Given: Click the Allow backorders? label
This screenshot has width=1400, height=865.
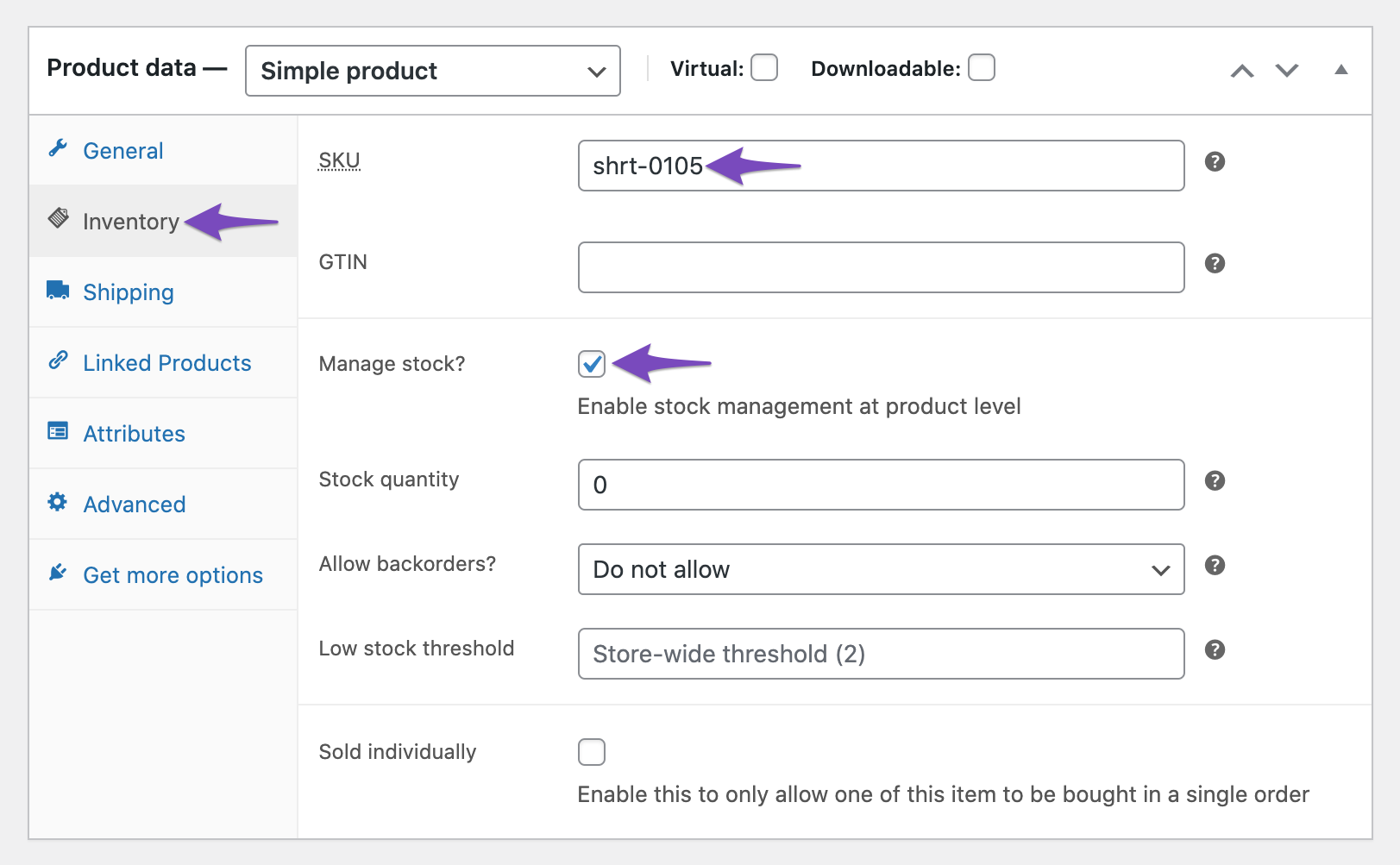Looking at the screenshot, I should tap(407, 564).
